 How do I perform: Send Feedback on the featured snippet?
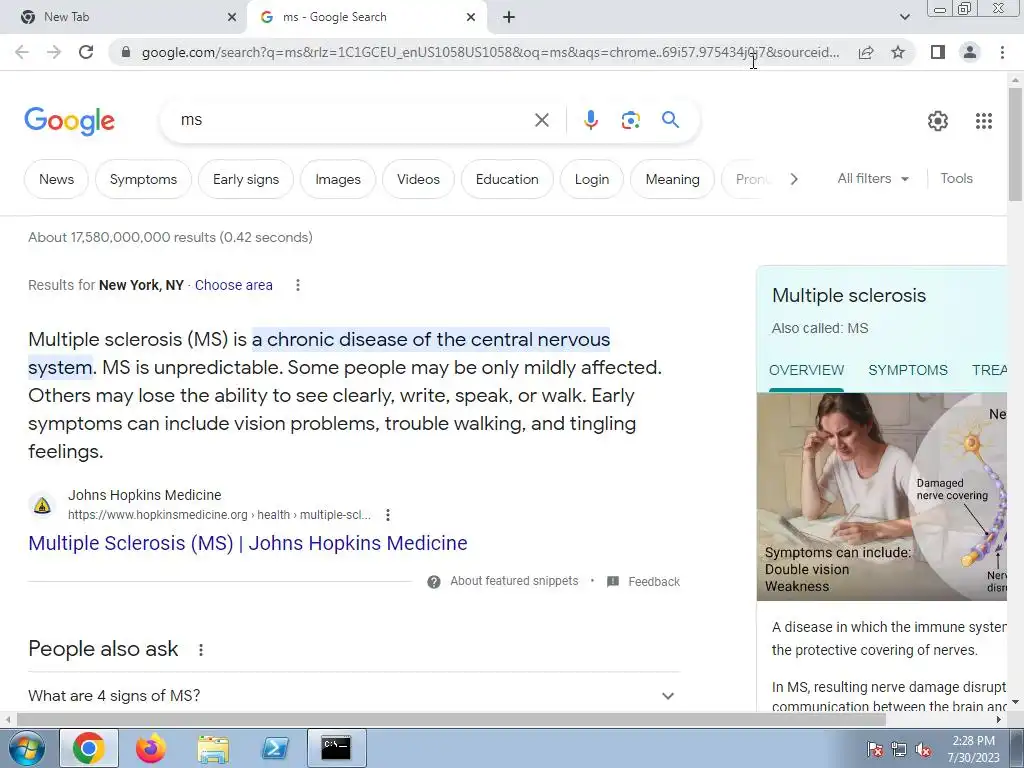[654, 582]
